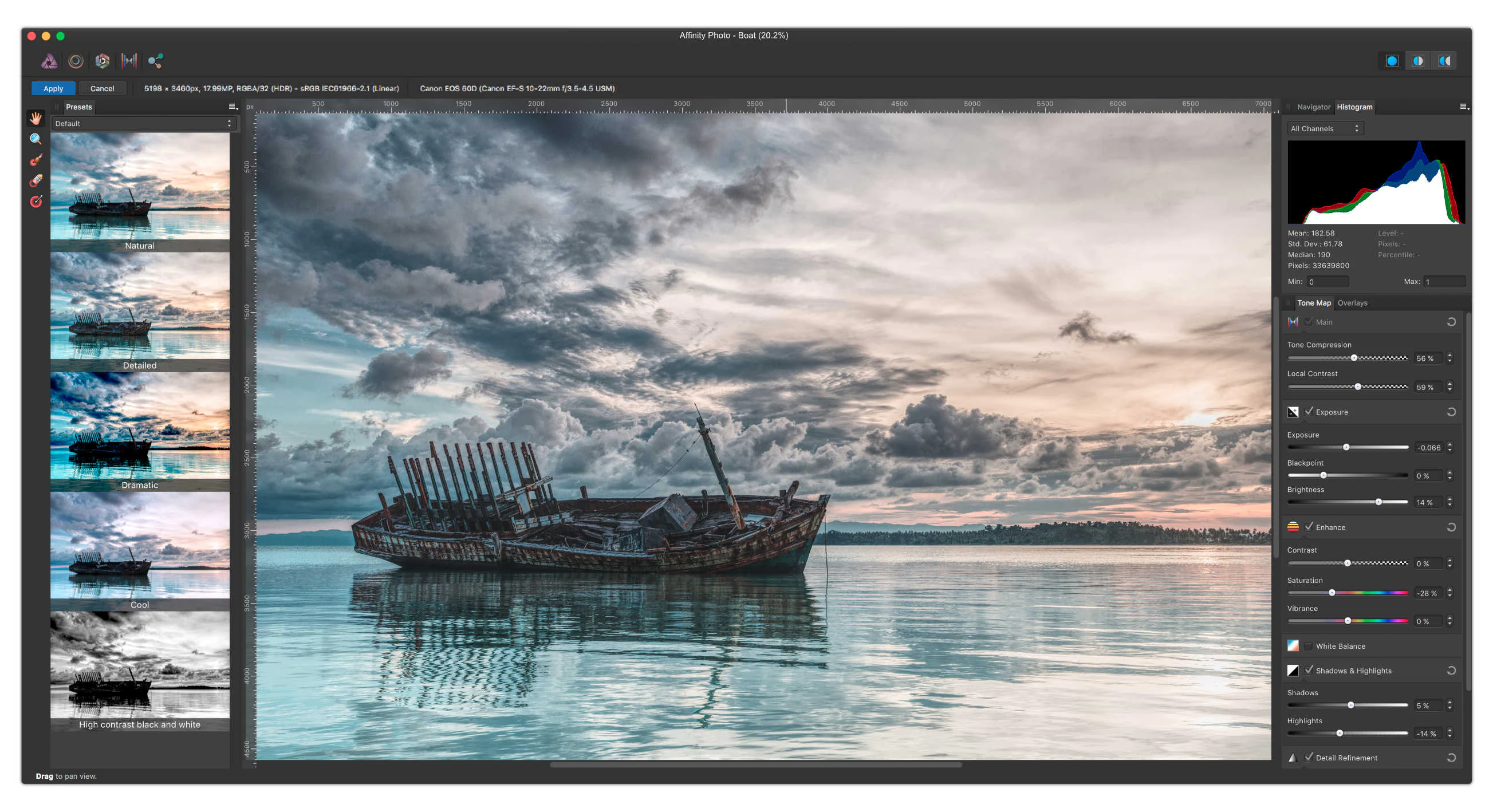Image resolution: width=1489 pixels, height=812 pixels.
Task: Open the Overlays tab
Action: (x=1352, y=303)
